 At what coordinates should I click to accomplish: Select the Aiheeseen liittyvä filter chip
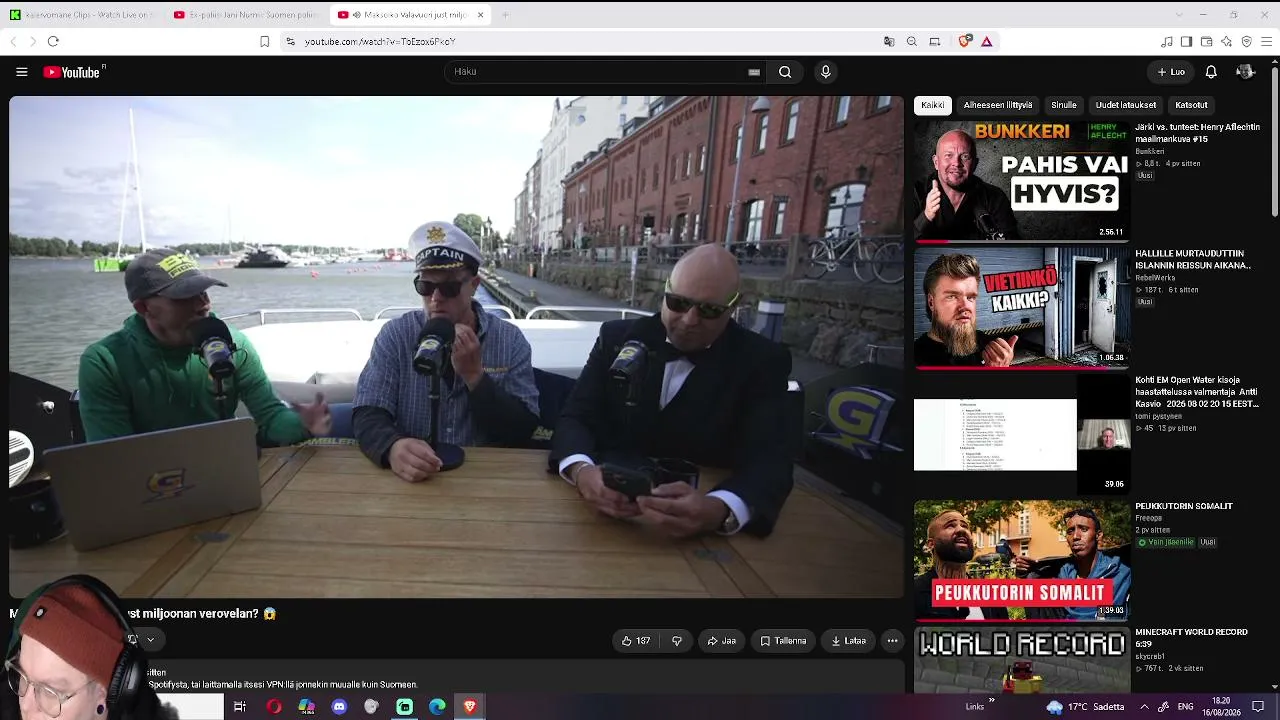pyautogui.click(x=997, y=105)
